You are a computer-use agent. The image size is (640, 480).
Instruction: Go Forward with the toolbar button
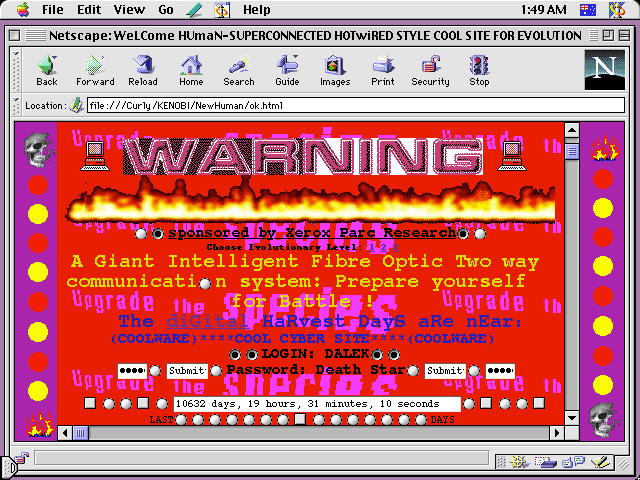[95, 70]
